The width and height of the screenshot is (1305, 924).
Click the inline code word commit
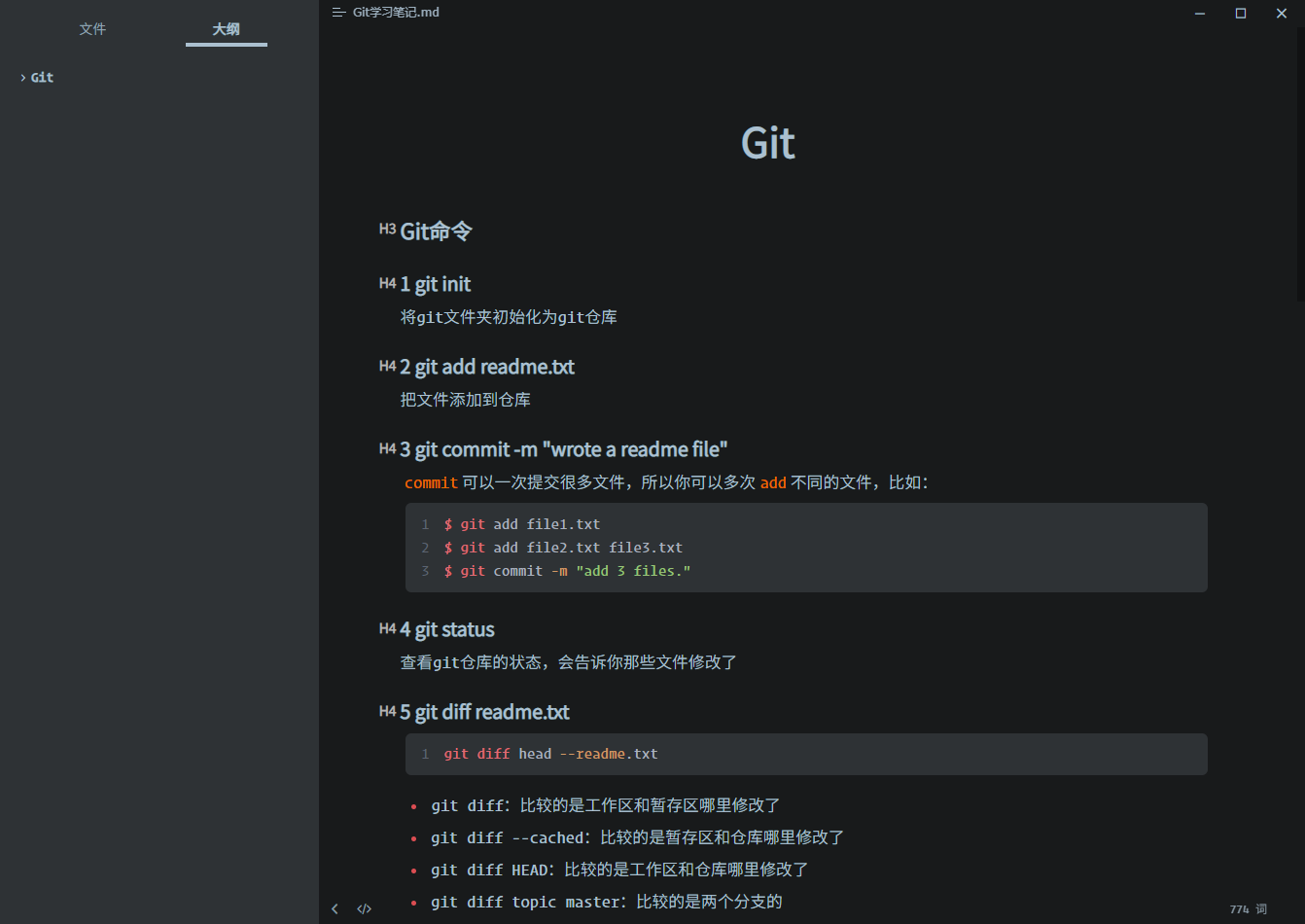click(431, 482)
